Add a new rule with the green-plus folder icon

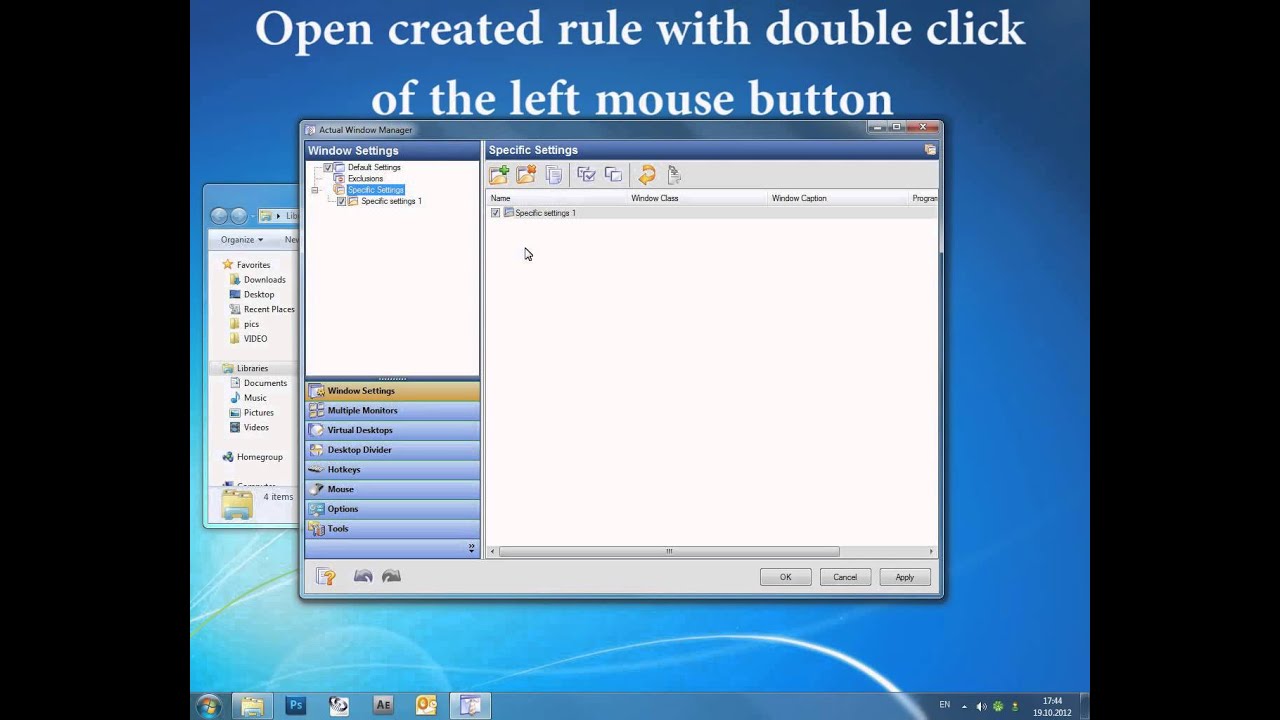coord(498,175)
